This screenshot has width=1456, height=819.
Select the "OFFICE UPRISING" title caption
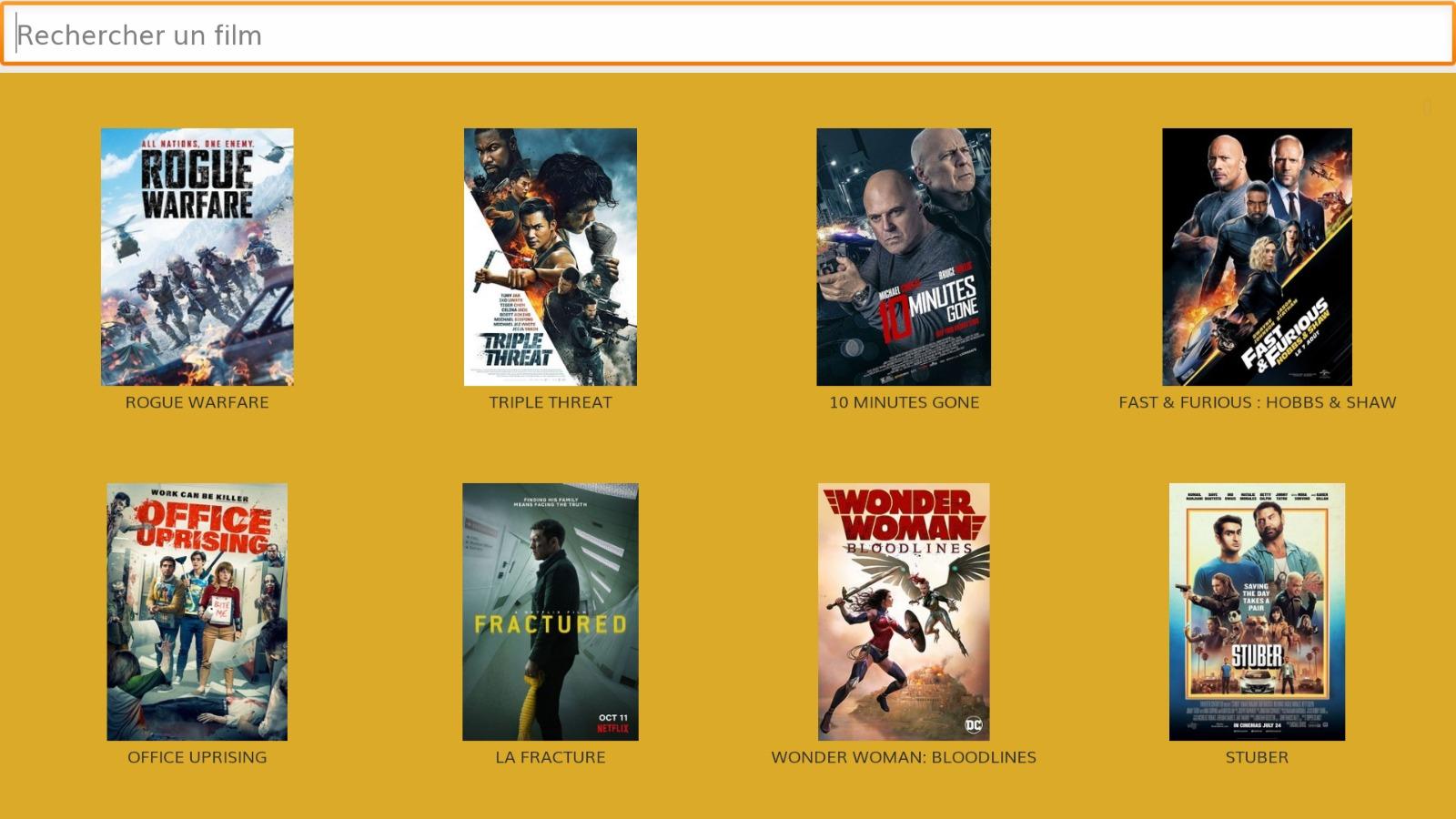click(197, 757)
